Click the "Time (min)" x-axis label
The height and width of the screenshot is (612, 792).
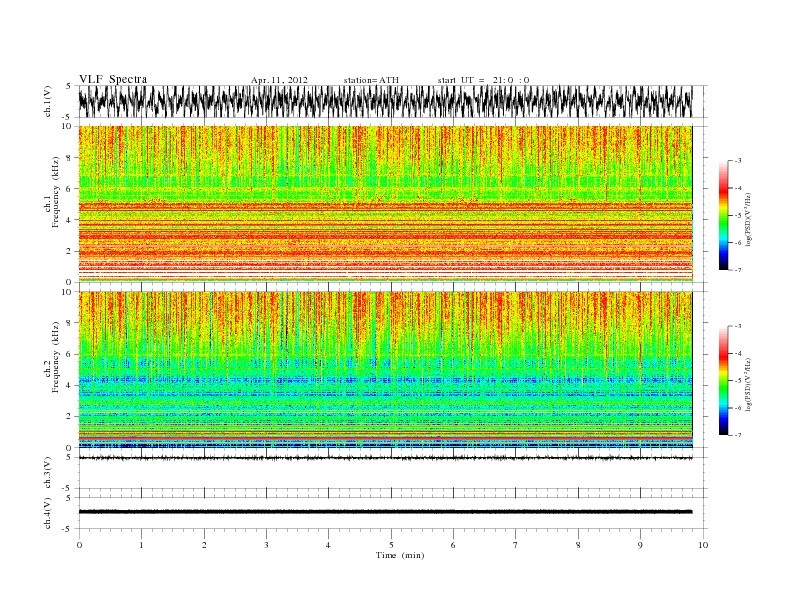(400, 555)
